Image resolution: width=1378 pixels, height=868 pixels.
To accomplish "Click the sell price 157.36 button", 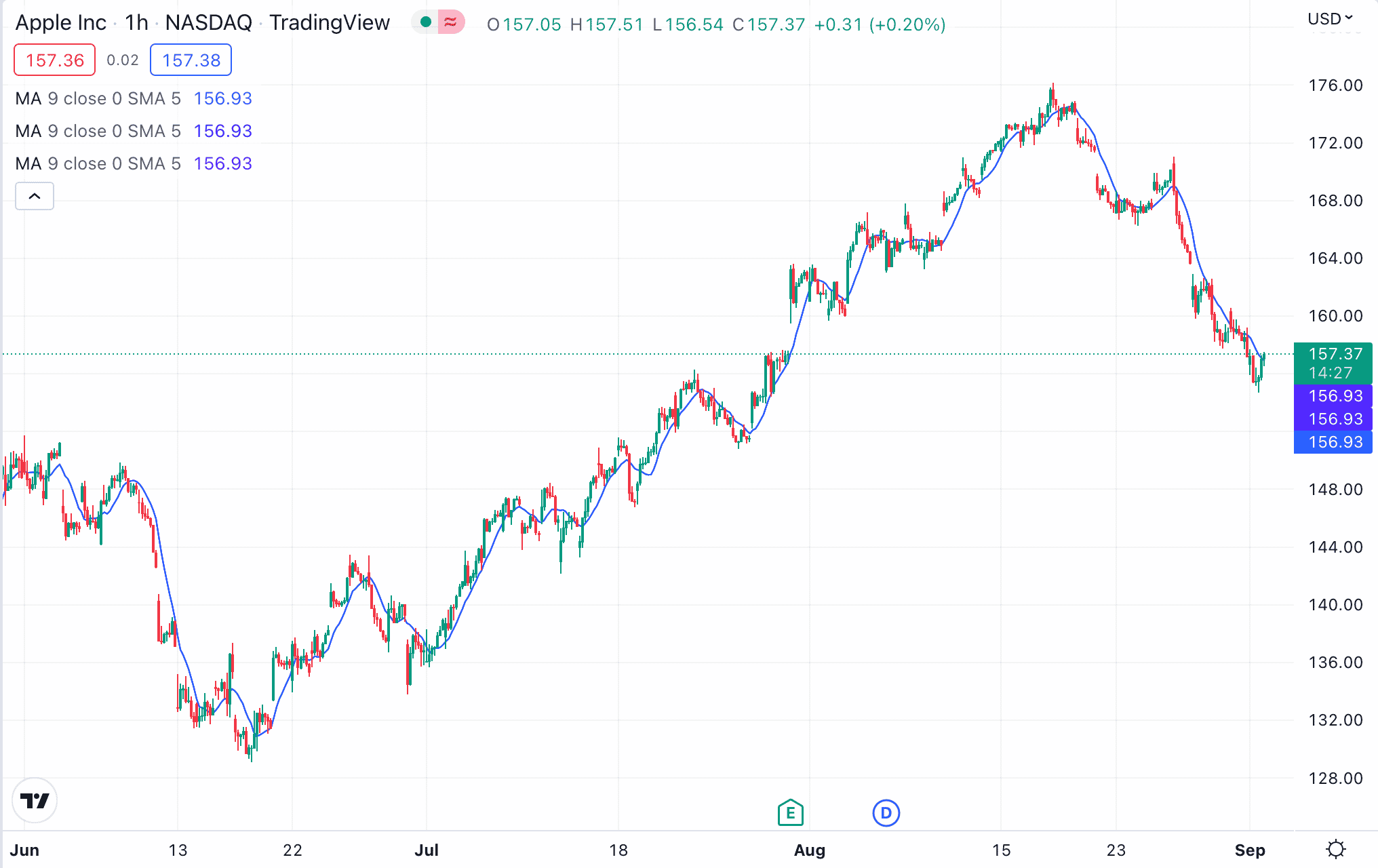I will [55, 60].
